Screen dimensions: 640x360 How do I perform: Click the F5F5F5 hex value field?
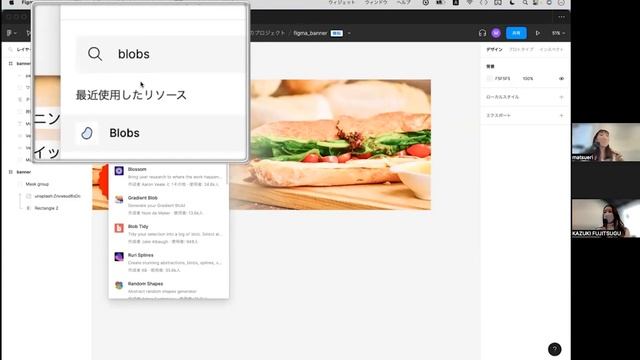point(502,78)
